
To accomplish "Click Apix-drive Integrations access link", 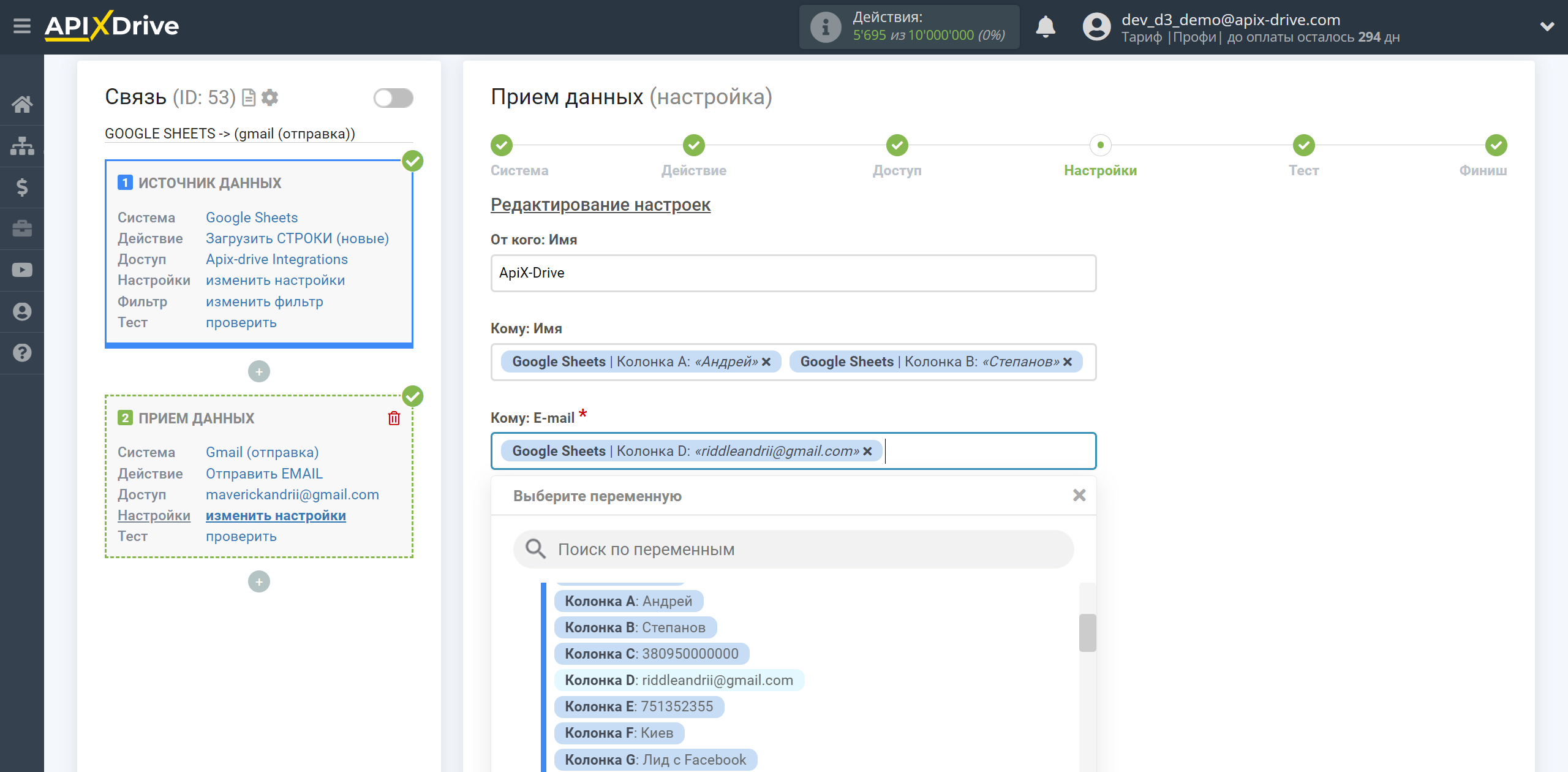I will click(277, 259).
